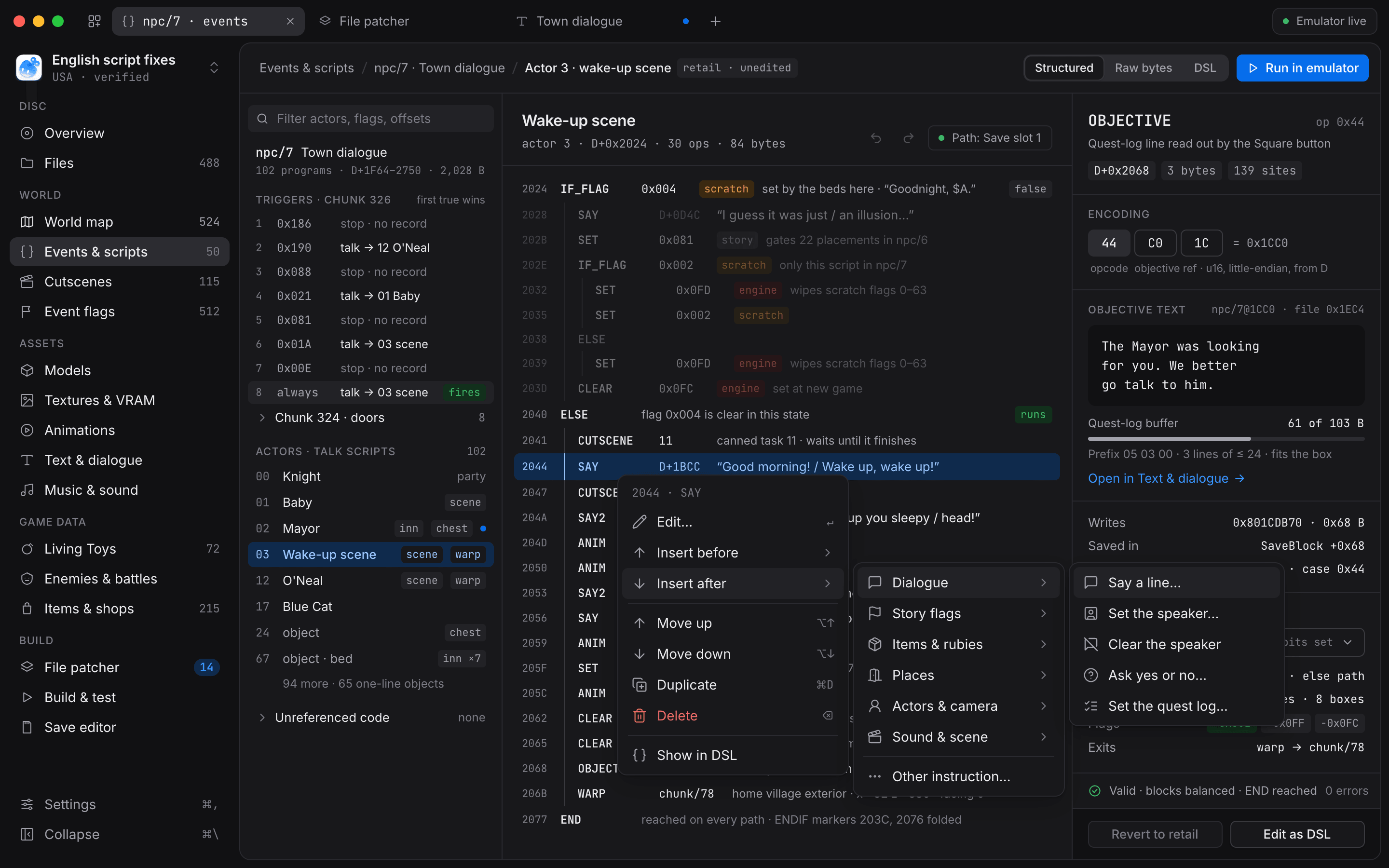This screenshot has width=1389, height=868.
Task: Toggle the Path: Save slot 1 selector
Action: tap(990, 138)
